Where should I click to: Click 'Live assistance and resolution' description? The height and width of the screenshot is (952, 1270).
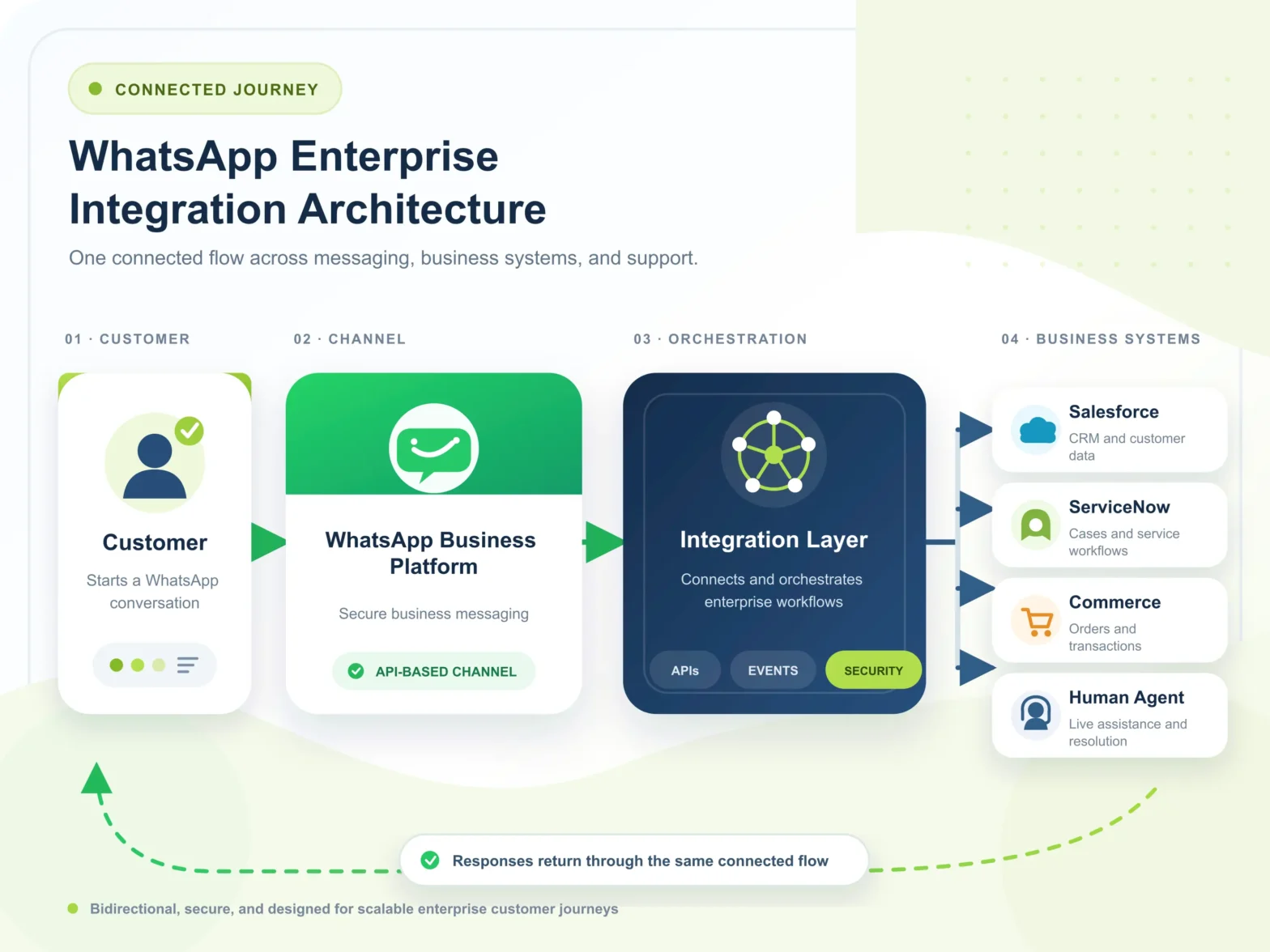(x=1127, y=733)
